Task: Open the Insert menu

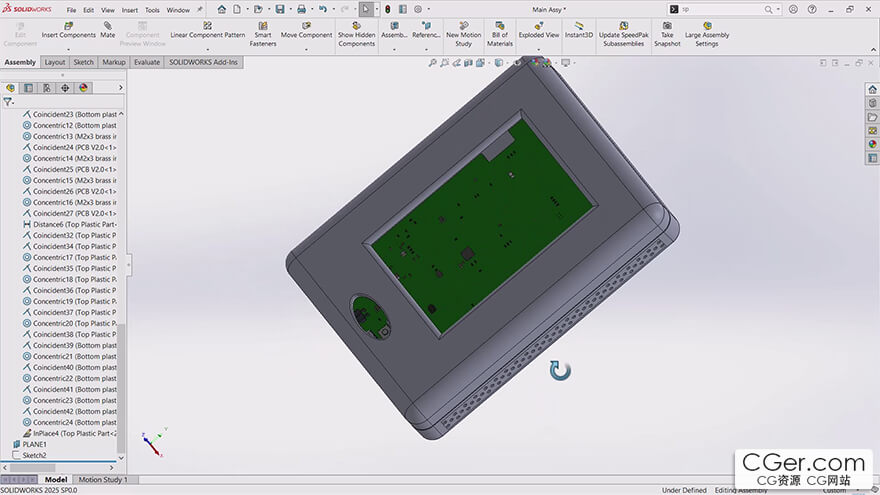Action: (x=129, y=10)
